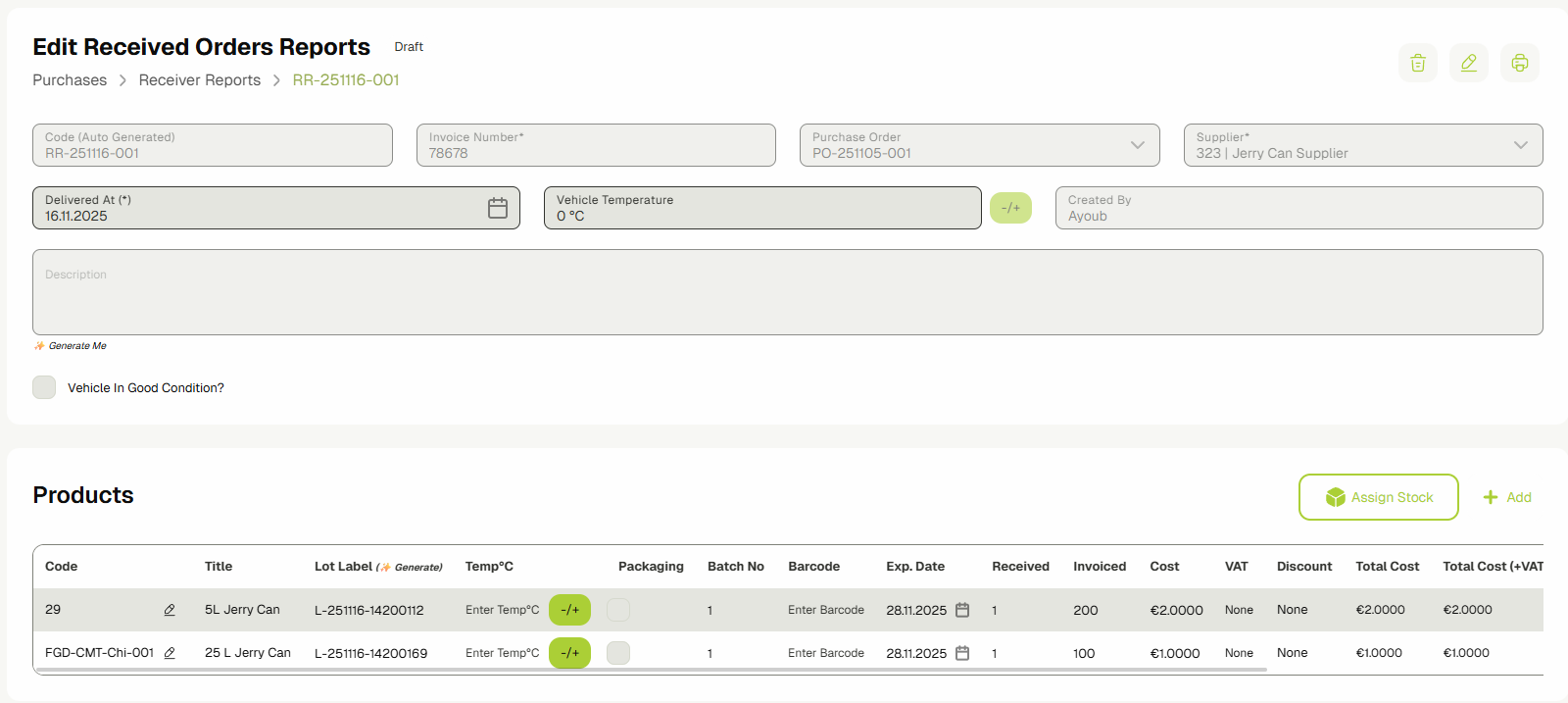Expand the Purchase Order dropdown
The image size is (1568, 703).
pos(1137,145)
